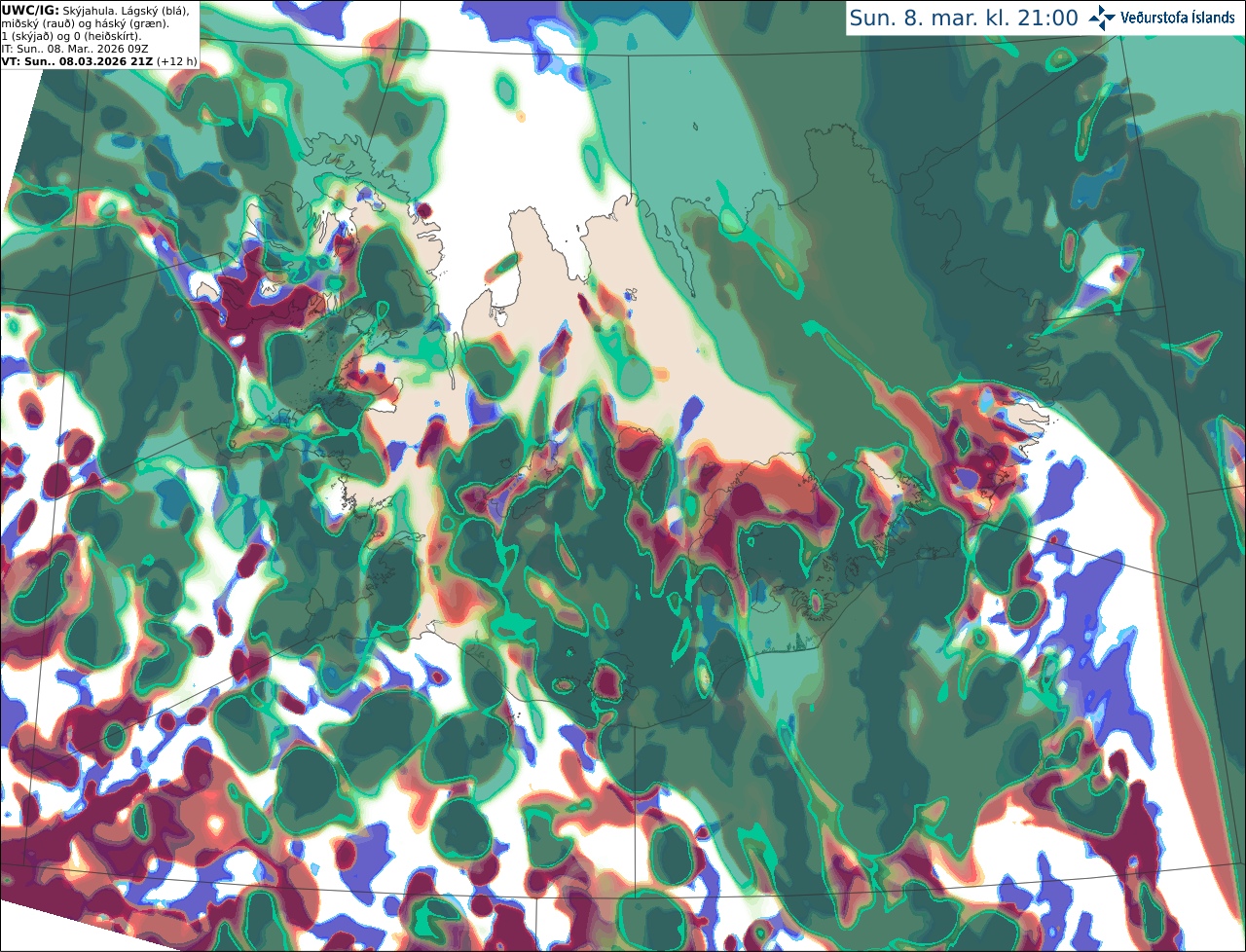Click the 'UWC/IG:' legend heading
The image size is (1246, 952).
[x=30, y=10]
